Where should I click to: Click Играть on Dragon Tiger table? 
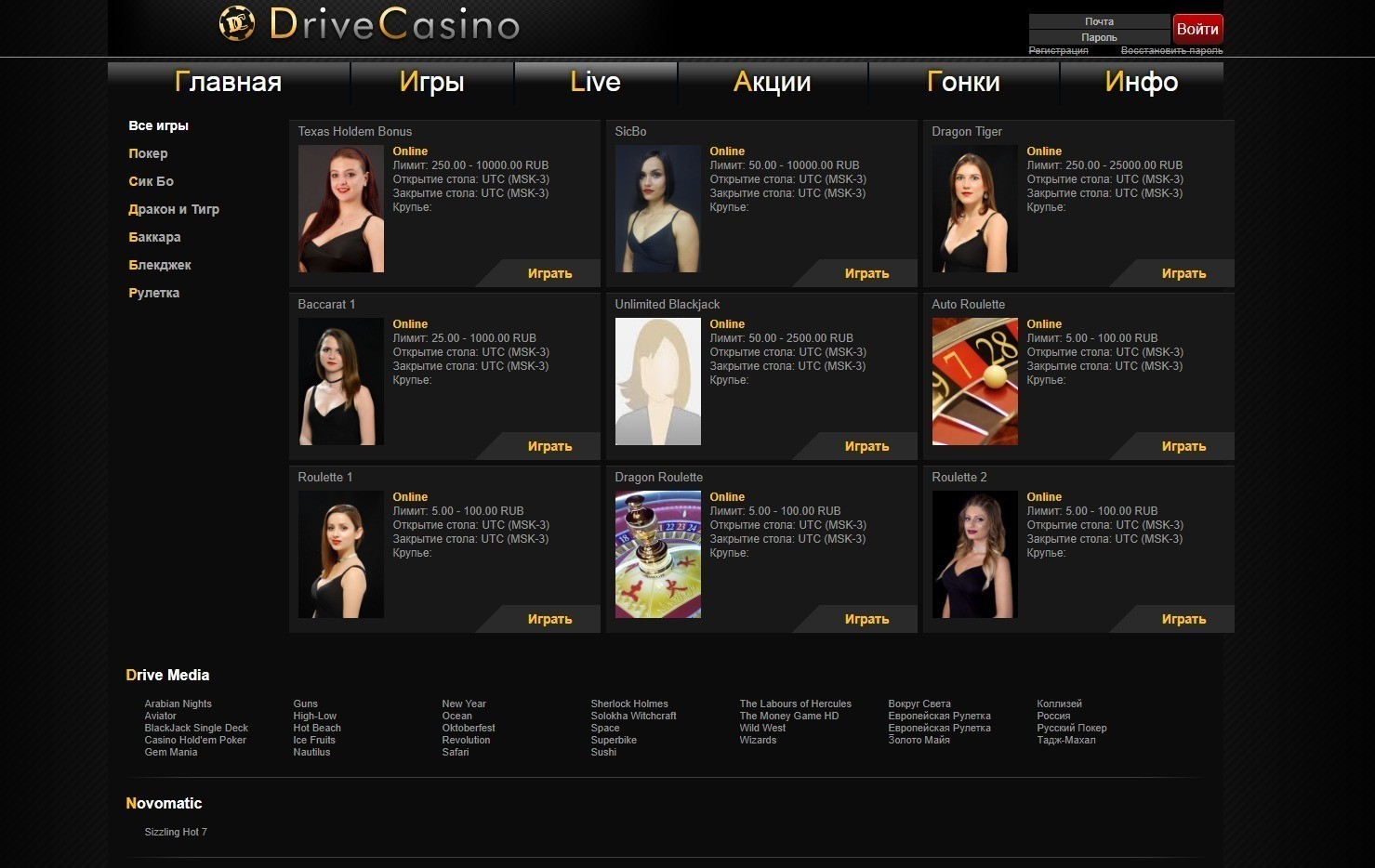pyautogui.click(x=1183, y=273)
